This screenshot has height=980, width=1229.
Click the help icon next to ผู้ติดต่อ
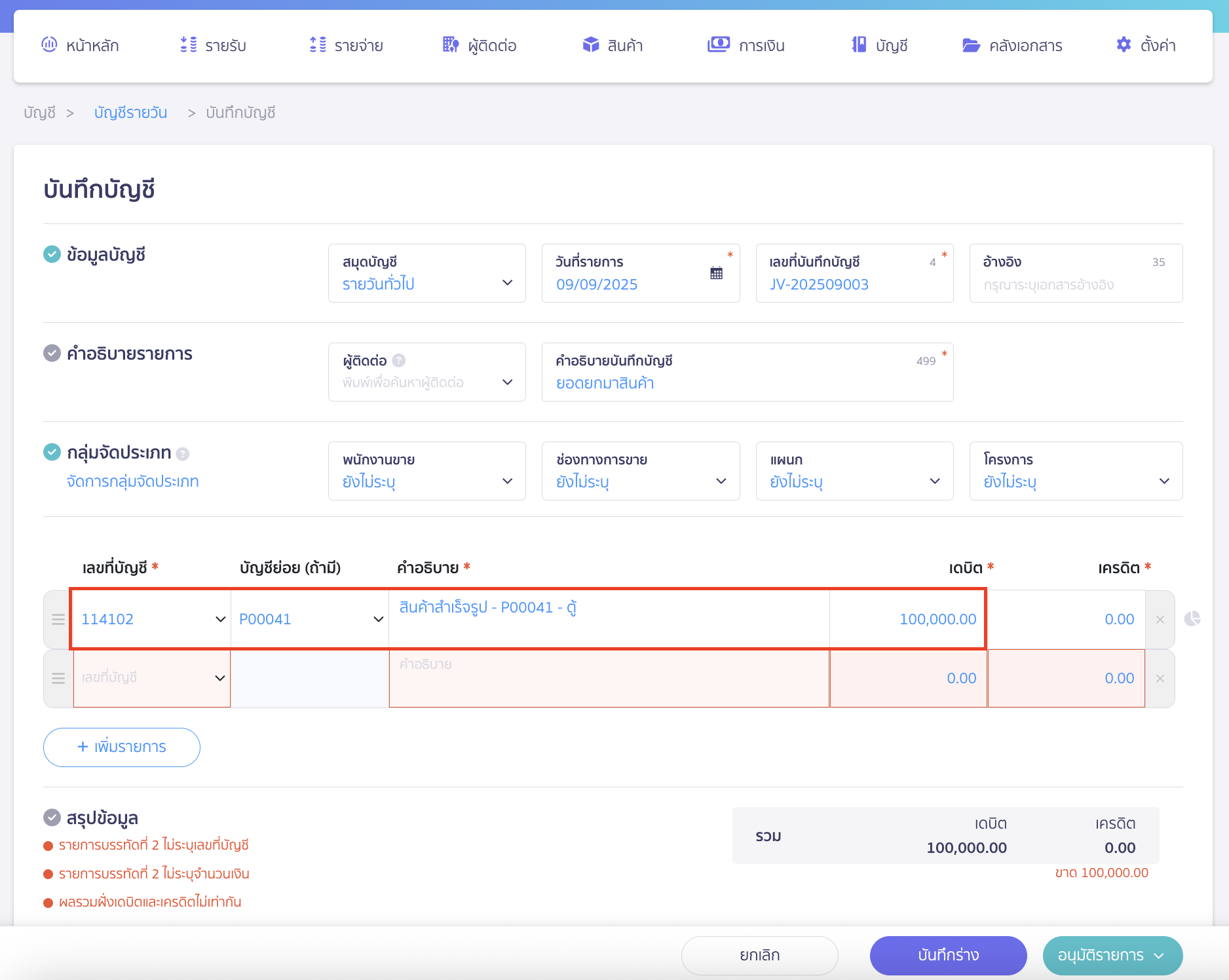pyautogui.click(x=399, y=360)
